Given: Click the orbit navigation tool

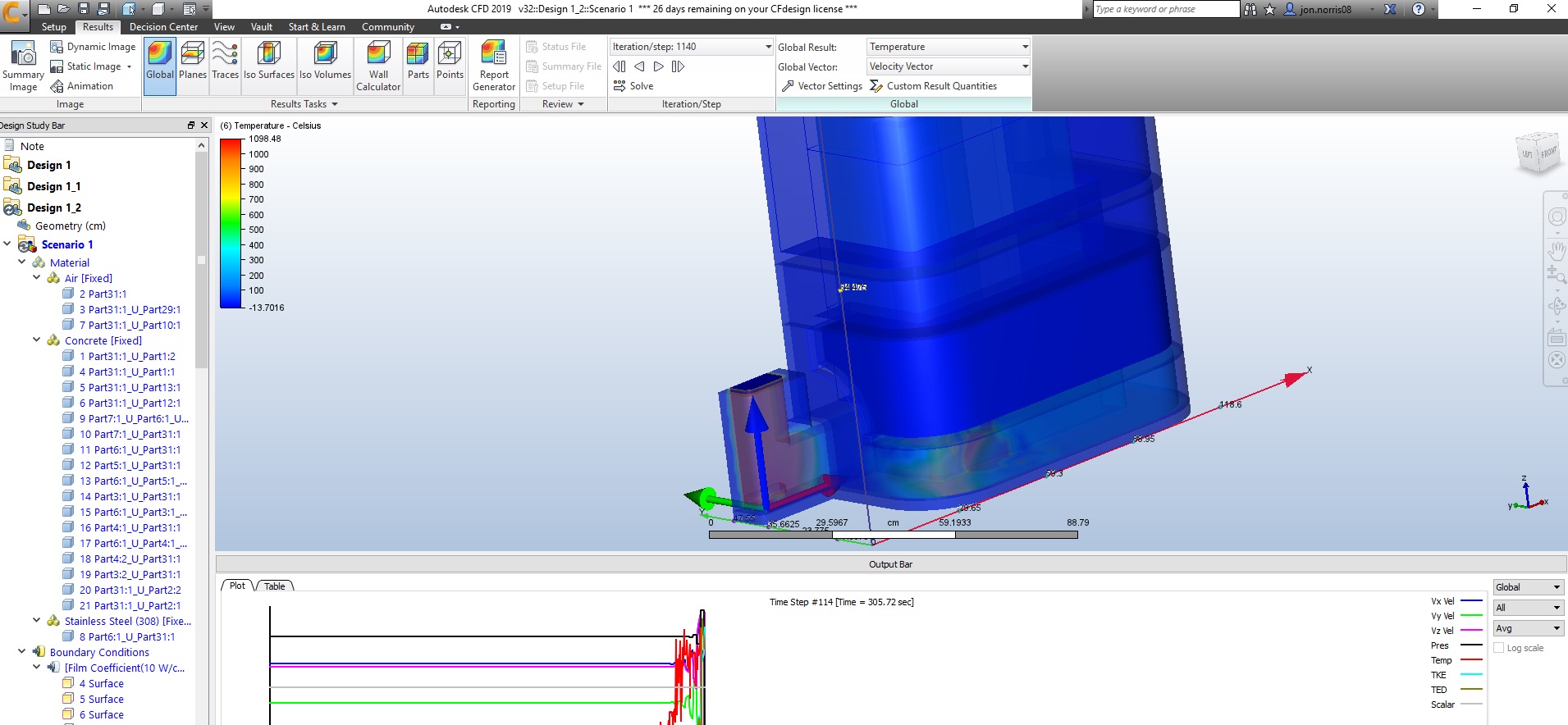Looking at the screenshot, I should [x=1557, y=306].
